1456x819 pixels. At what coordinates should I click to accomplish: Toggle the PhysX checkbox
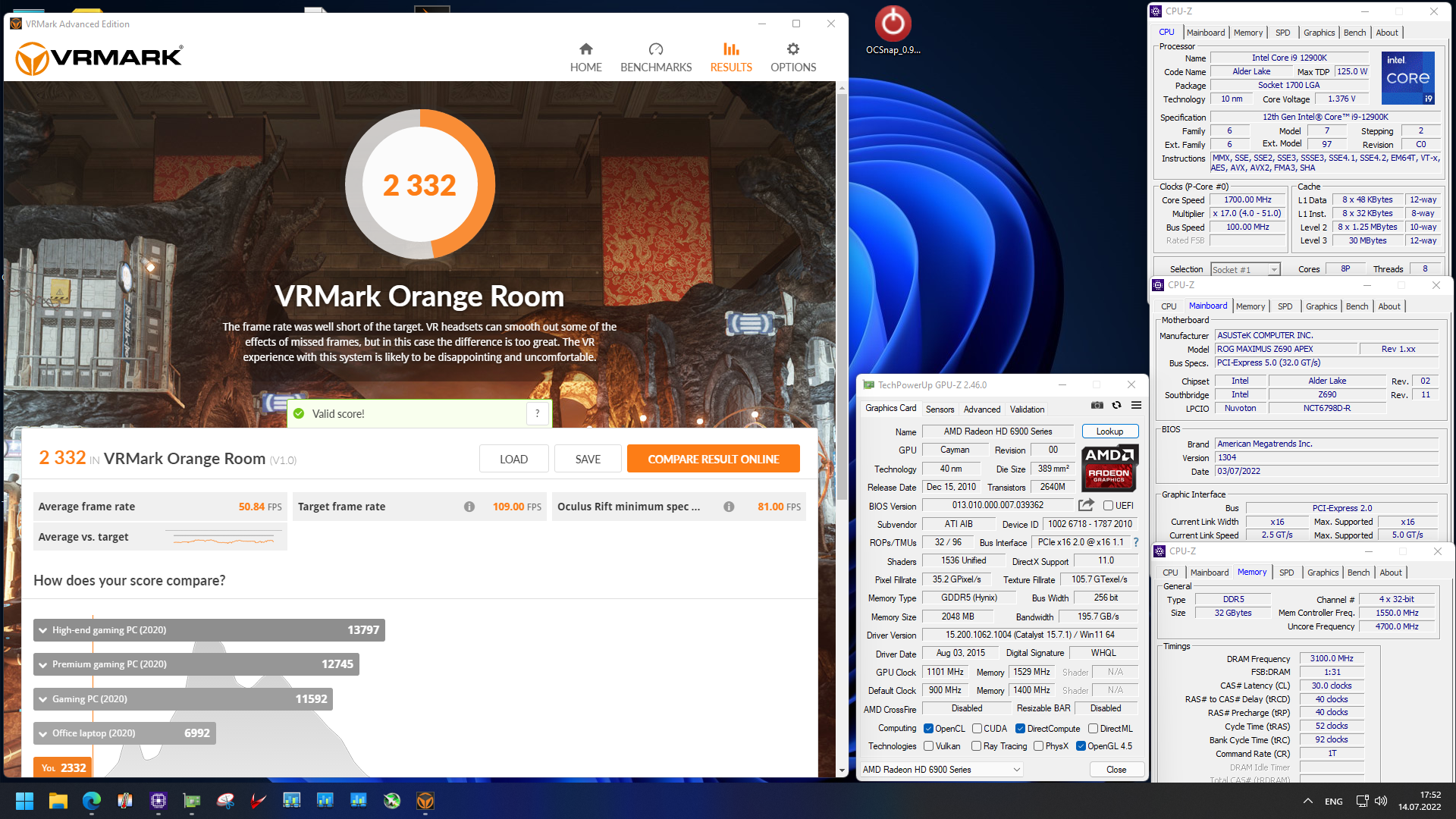(1038, 746)
